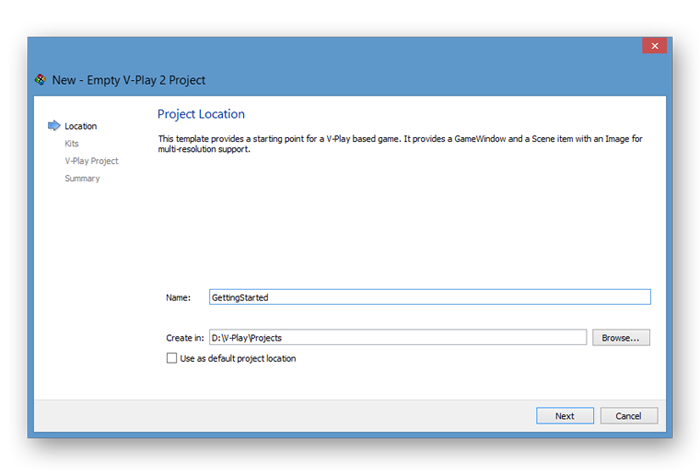
Task: Click the V-Play app icon in title bar
Action: (40, 80)
